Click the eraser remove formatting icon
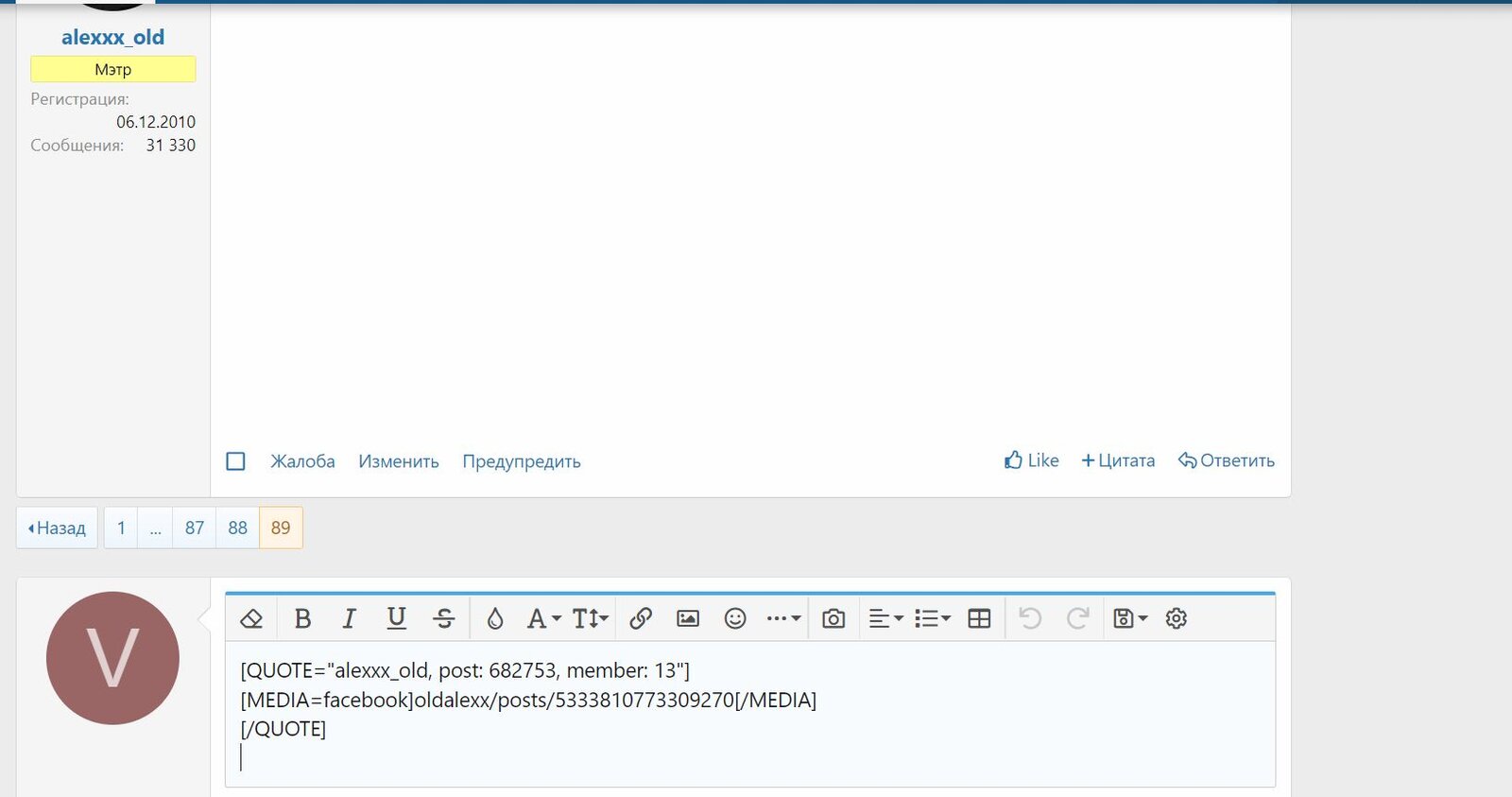The height and width of the screenshot is (797, 1512). click(x=251, y=618)
